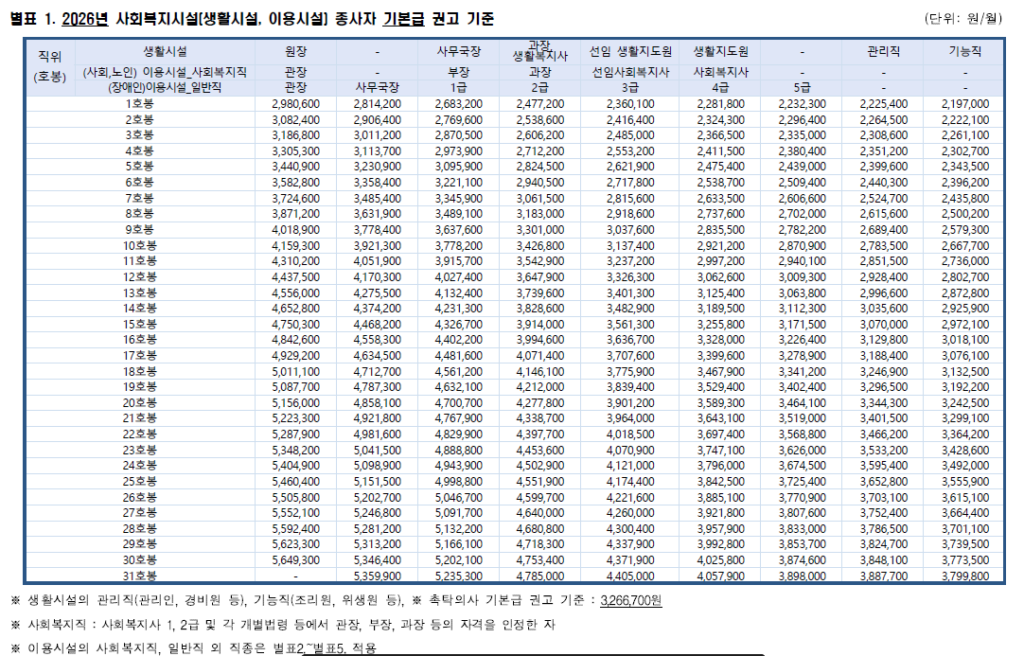Viewport: 1024px width, 656px height.
Task: Select the '(단위: 원/월)' unit note
Action: (x=963, y=18)
